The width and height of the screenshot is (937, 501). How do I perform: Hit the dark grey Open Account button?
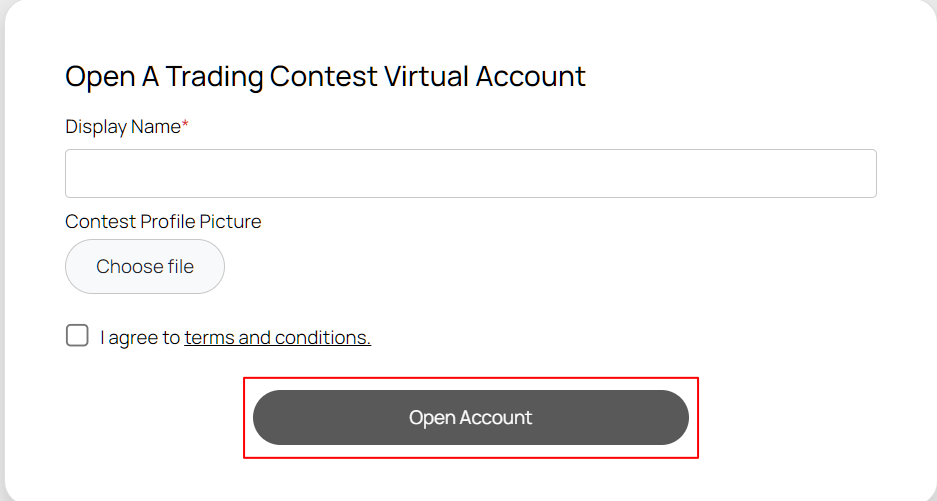click(470, 418)
